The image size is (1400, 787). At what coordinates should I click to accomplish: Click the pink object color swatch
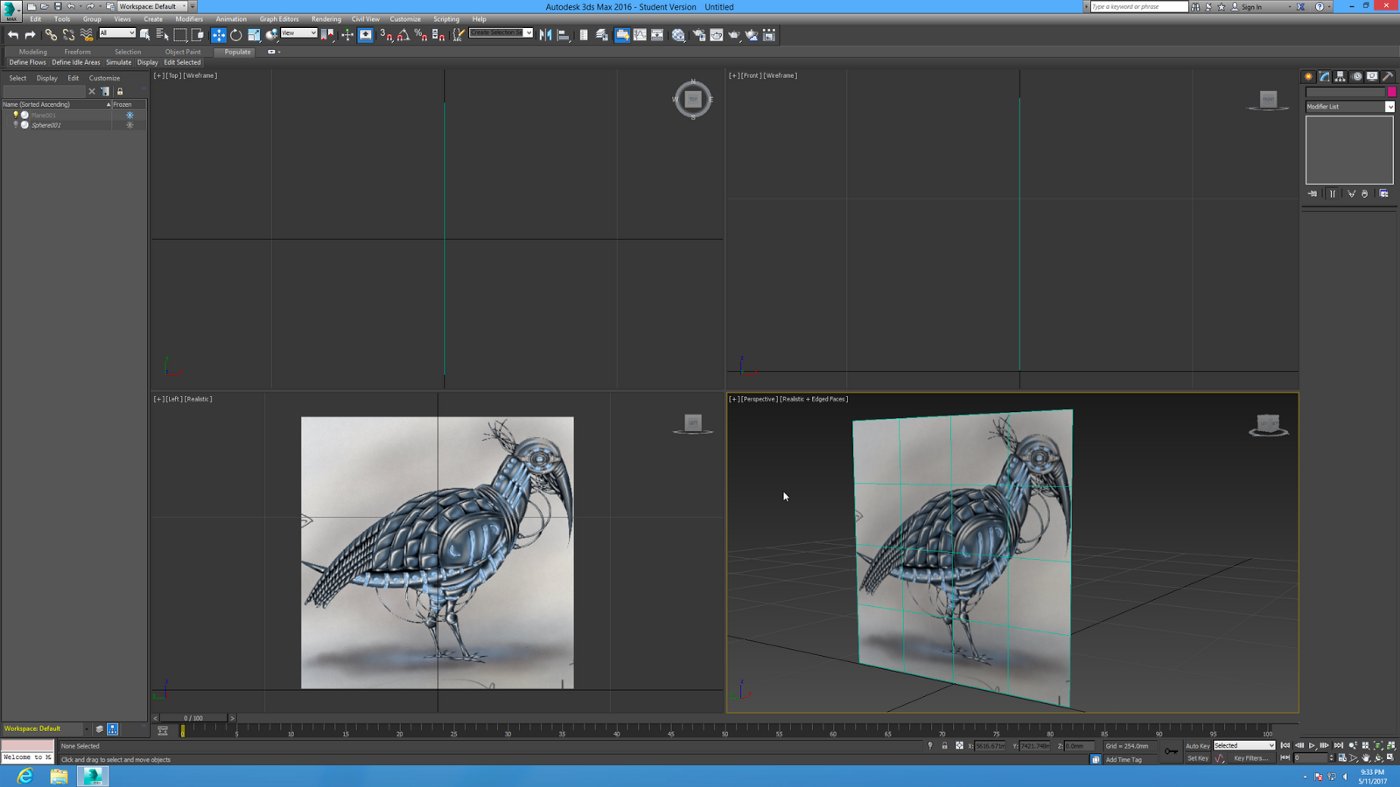tap(1391, 92)
